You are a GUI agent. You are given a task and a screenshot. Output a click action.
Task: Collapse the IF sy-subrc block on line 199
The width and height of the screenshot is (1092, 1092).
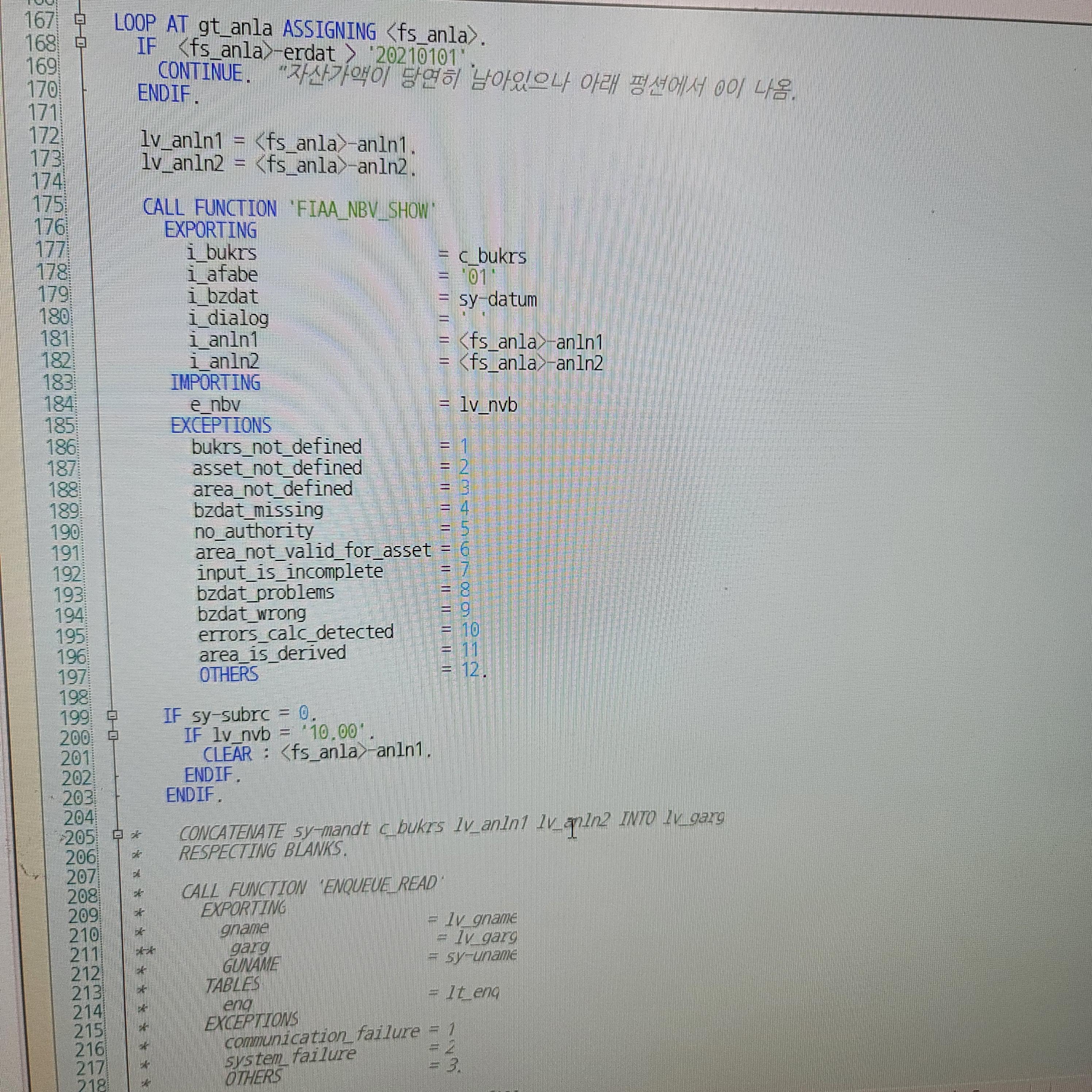point(112,716)
